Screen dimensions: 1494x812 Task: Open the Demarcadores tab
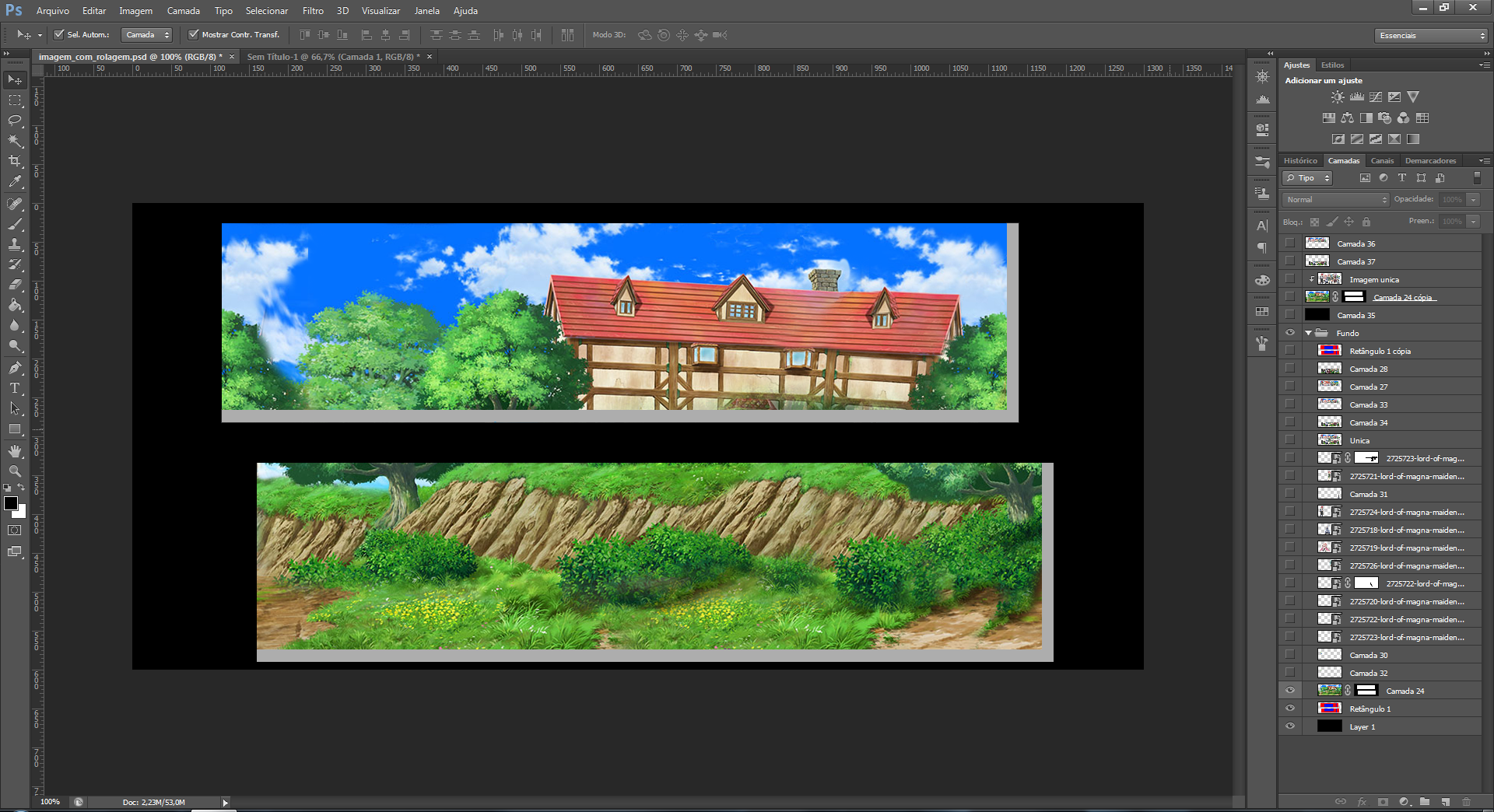1430,161
